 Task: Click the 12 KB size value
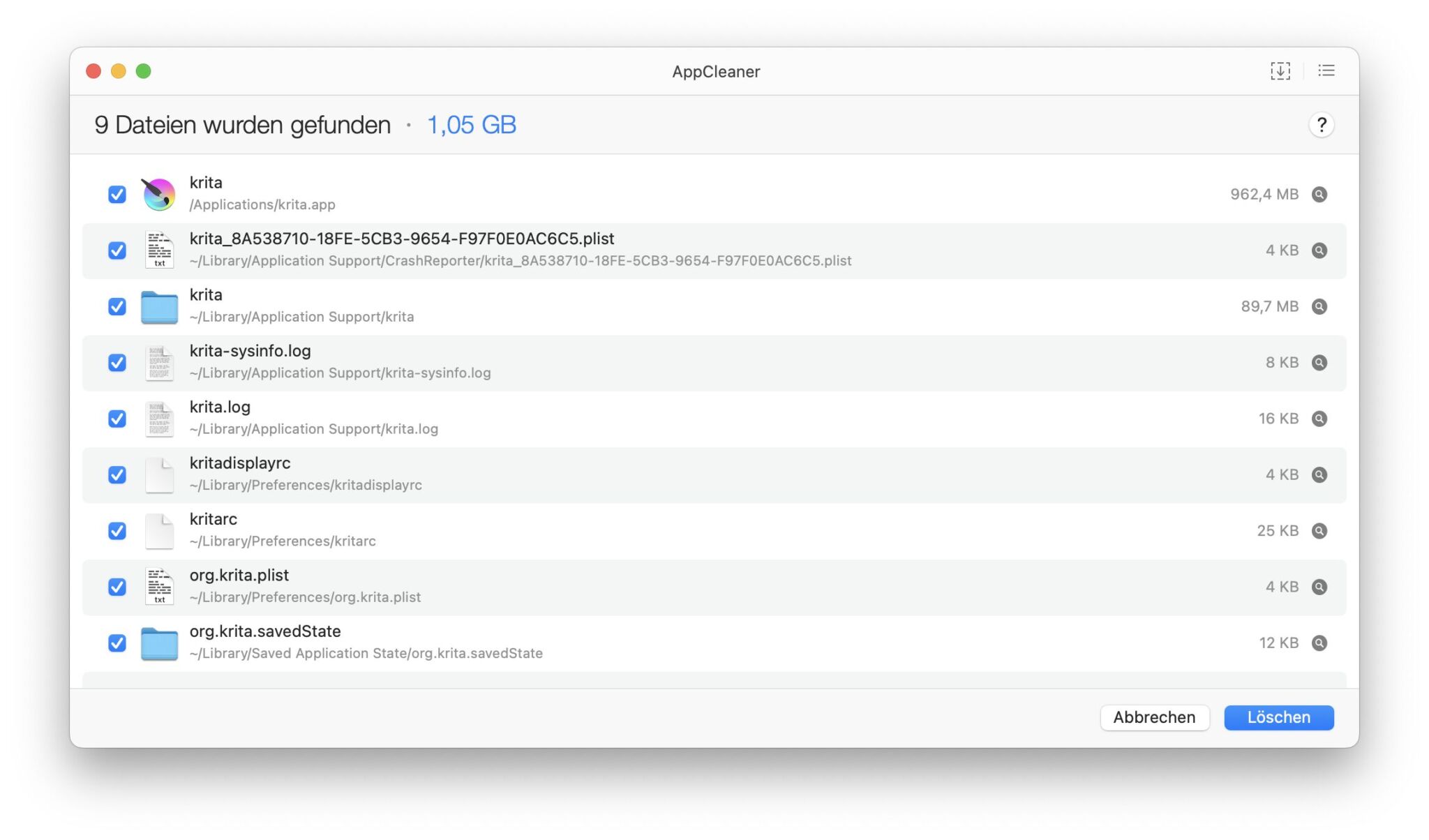[1278, 643]
